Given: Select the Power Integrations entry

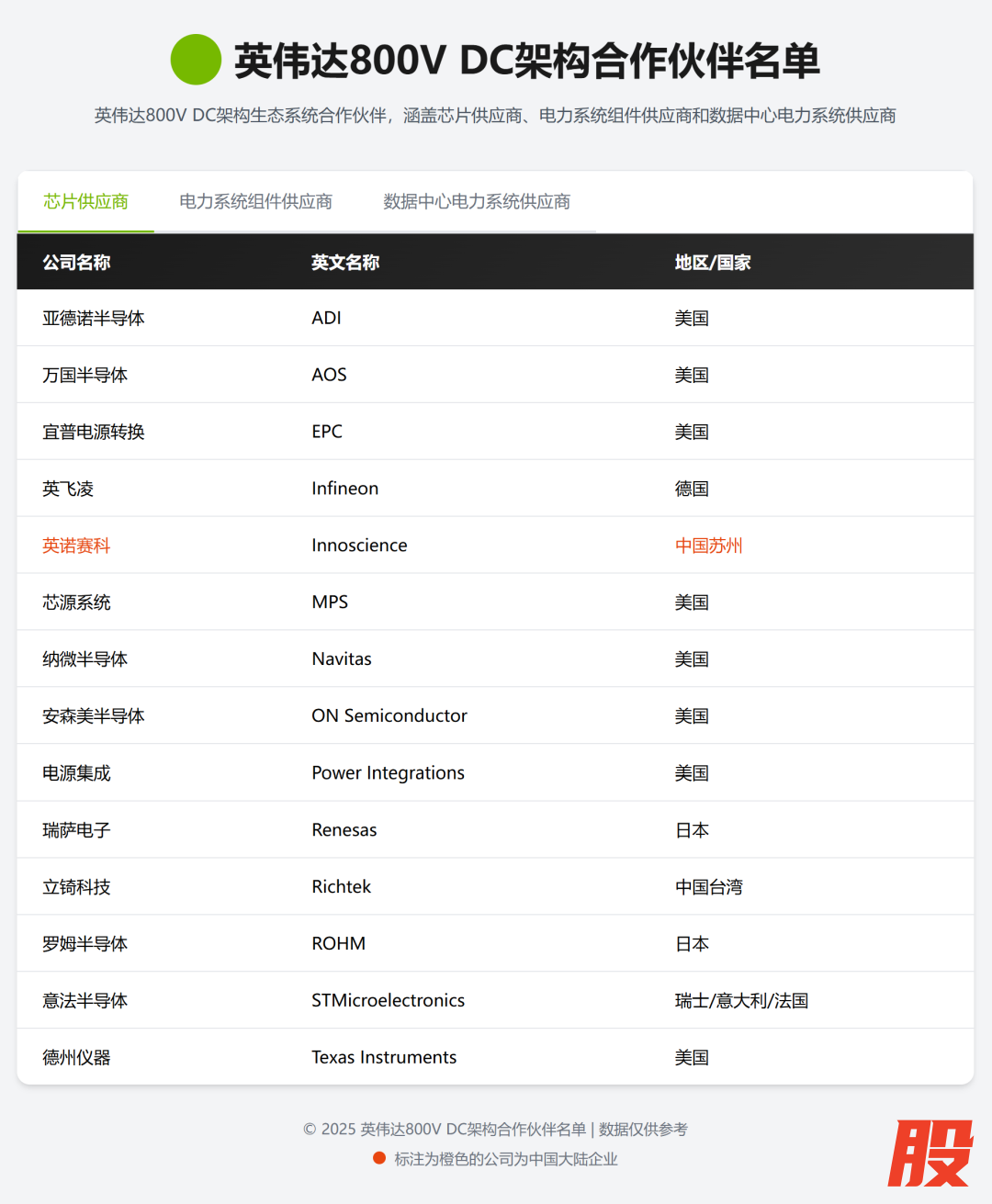Looking at the screenshot, I should coord(388,773).
